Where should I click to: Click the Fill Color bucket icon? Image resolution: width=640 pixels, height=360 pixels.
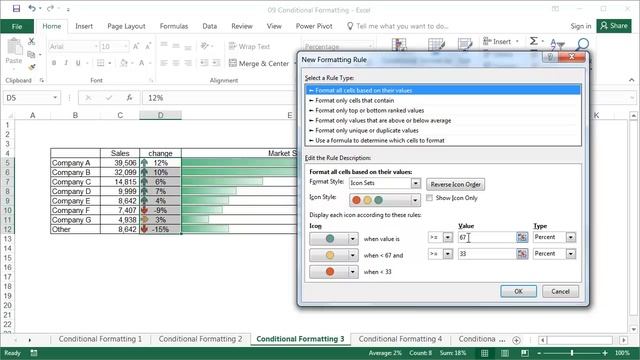point(124,63)
